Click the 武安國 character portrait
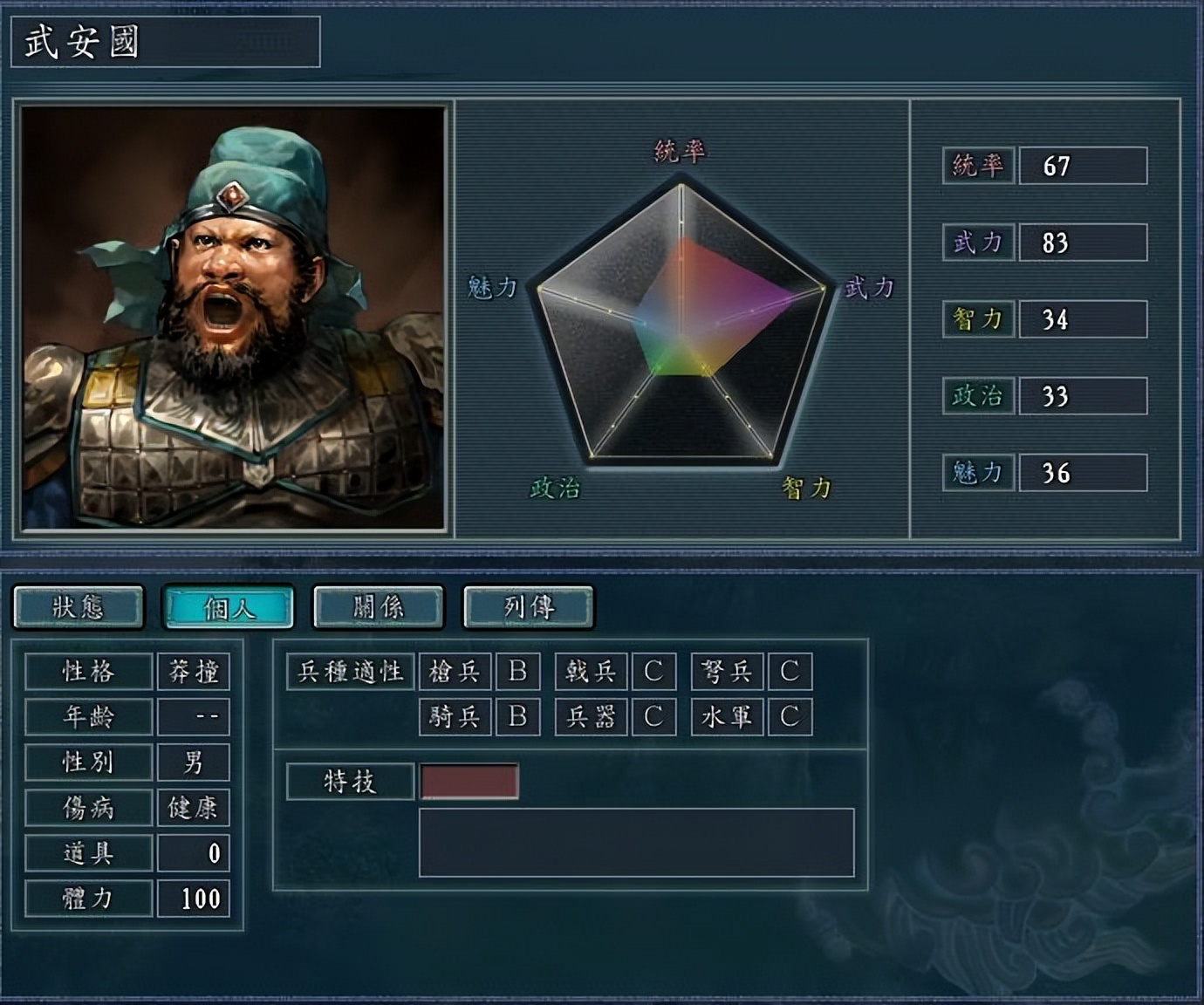The image size is (1204, 1005). tap(233, 318)
